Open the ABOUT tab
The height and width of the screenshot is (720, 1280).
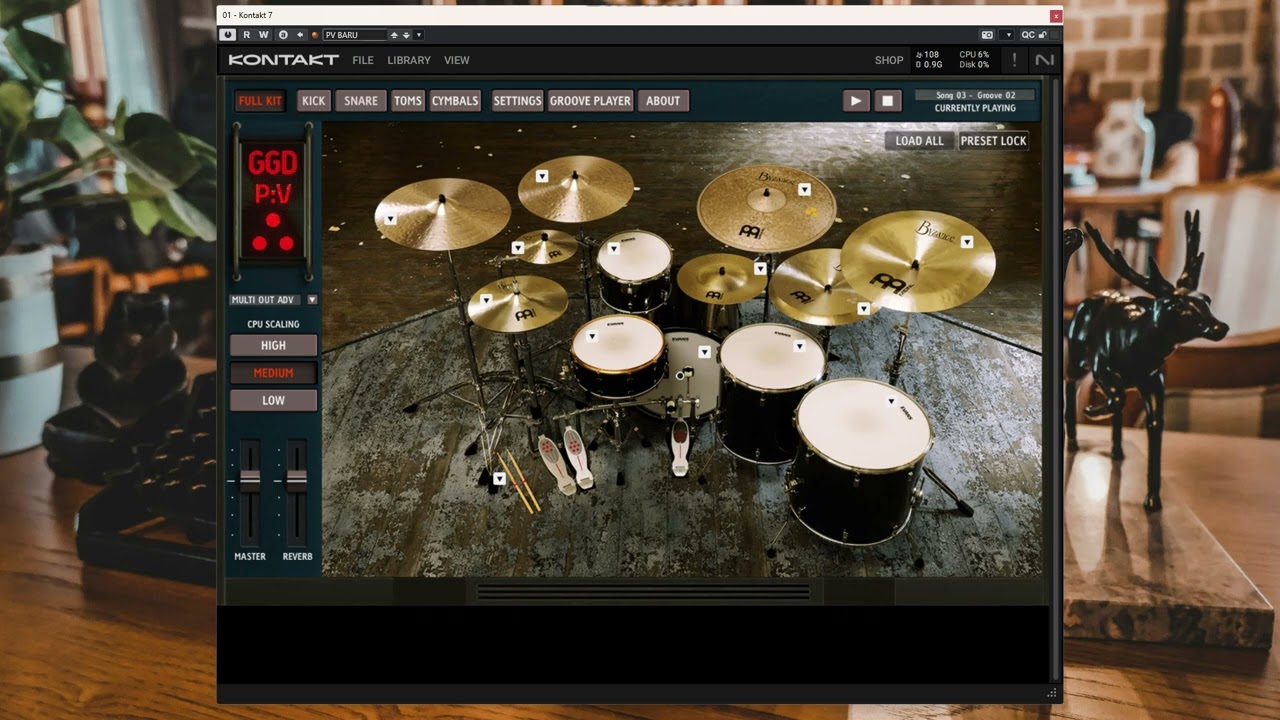[x=663, y=101]
